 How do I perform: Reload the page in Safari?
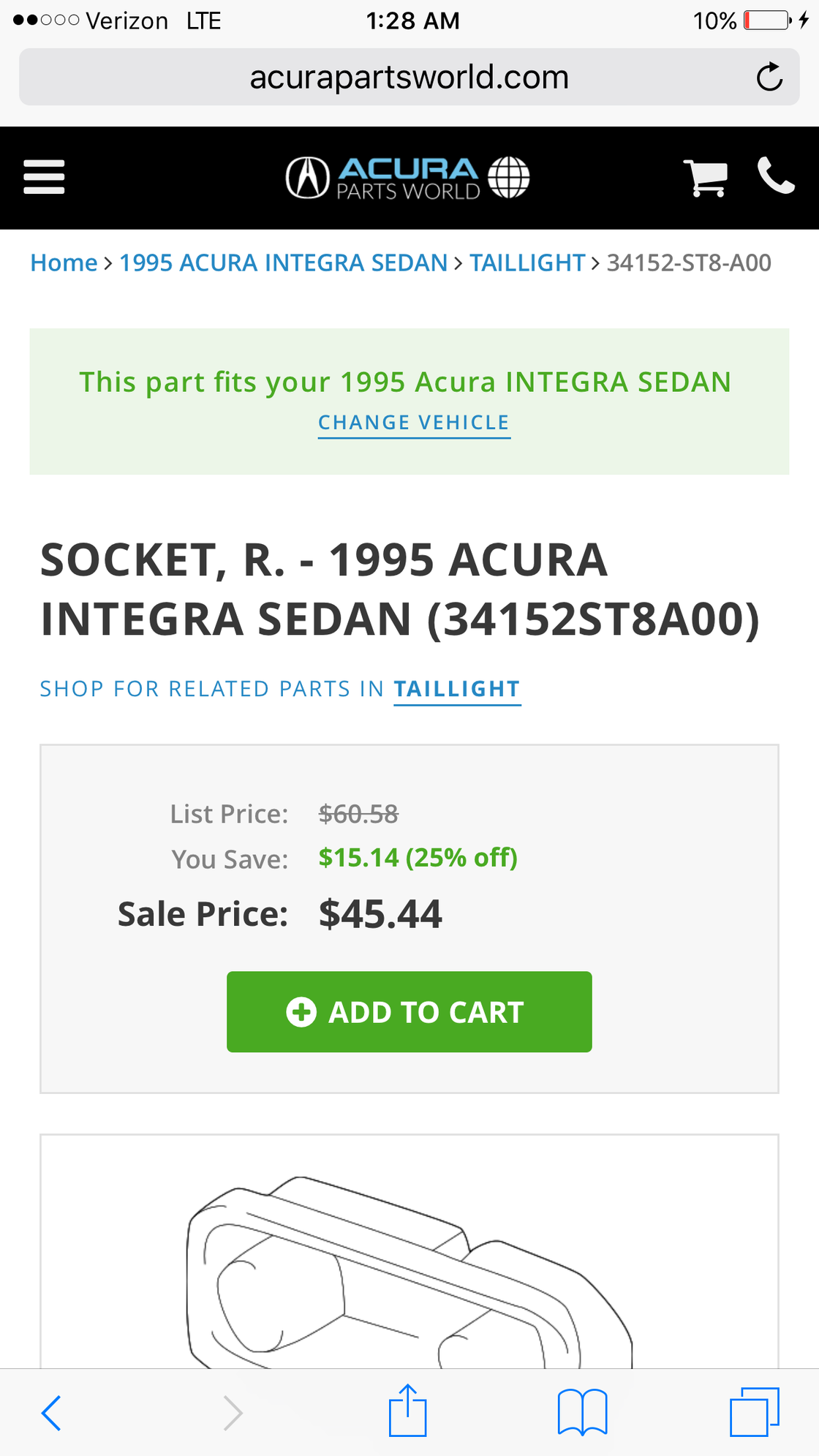[769, 77]
